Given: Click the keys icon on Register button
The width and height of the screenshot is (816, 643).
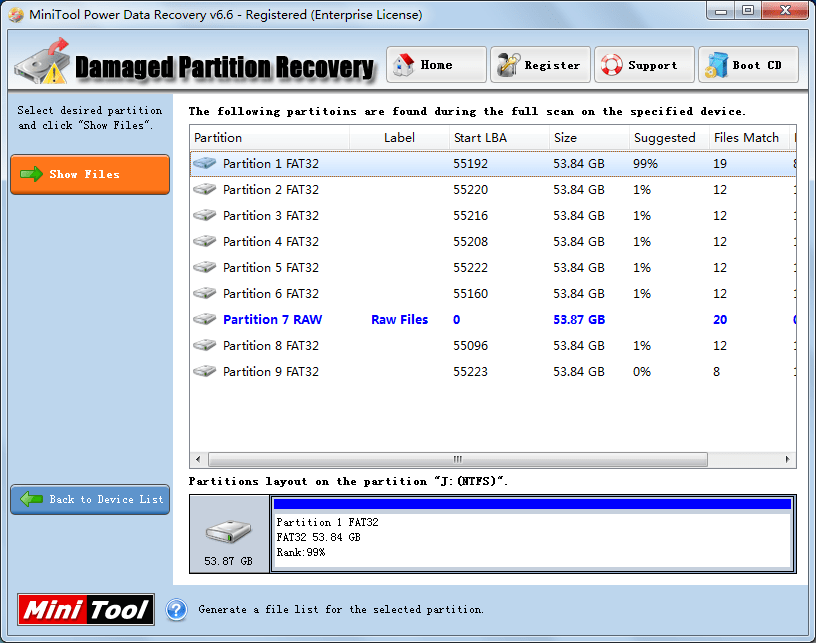Looking at the screenshot, I should tap(508, 65).
